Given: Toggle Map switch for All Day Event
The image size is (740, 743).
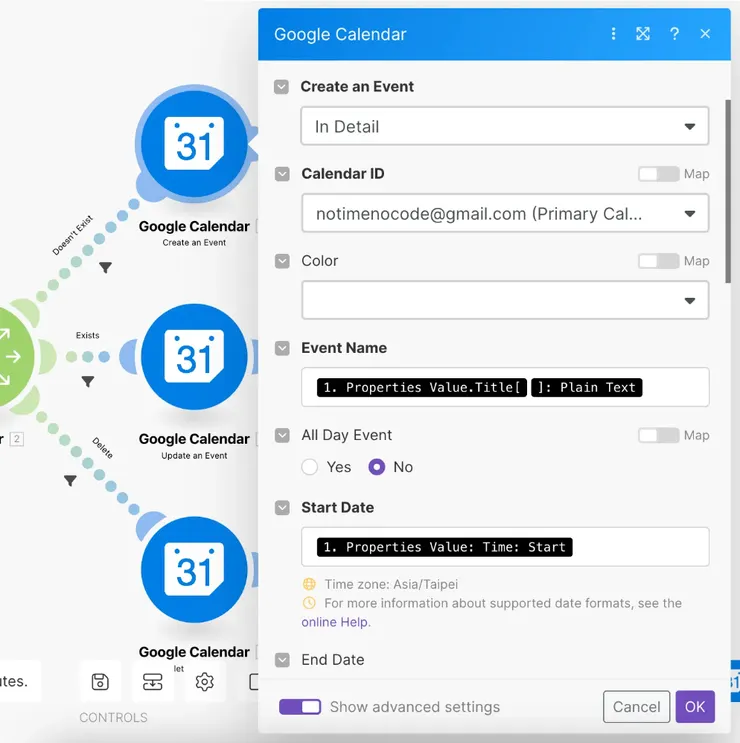Looking at the screenshot, I should coord(659,435).
